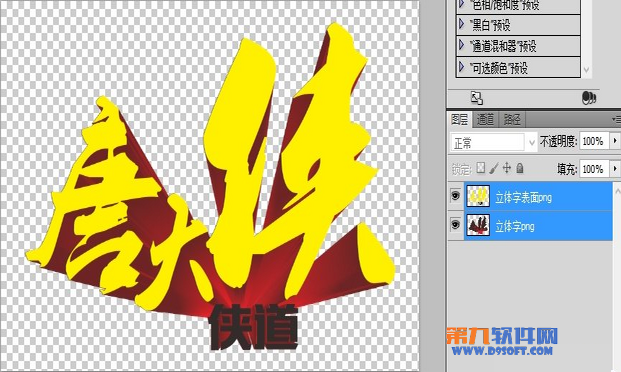The height and width of the screenshot is (372, 621).
Task: Hide the 立体字表面png layer
Action: [455, 196]
